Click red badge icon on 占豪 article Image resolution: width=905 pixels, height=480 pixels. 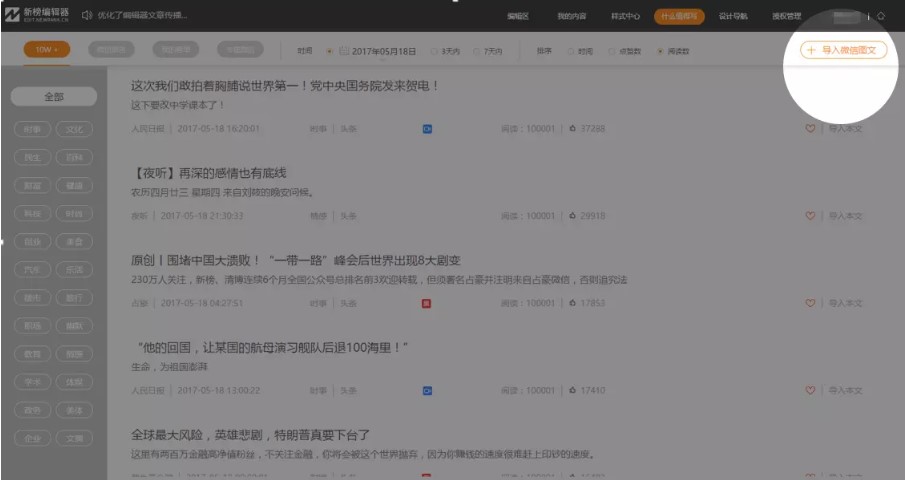tap(427, 303)
